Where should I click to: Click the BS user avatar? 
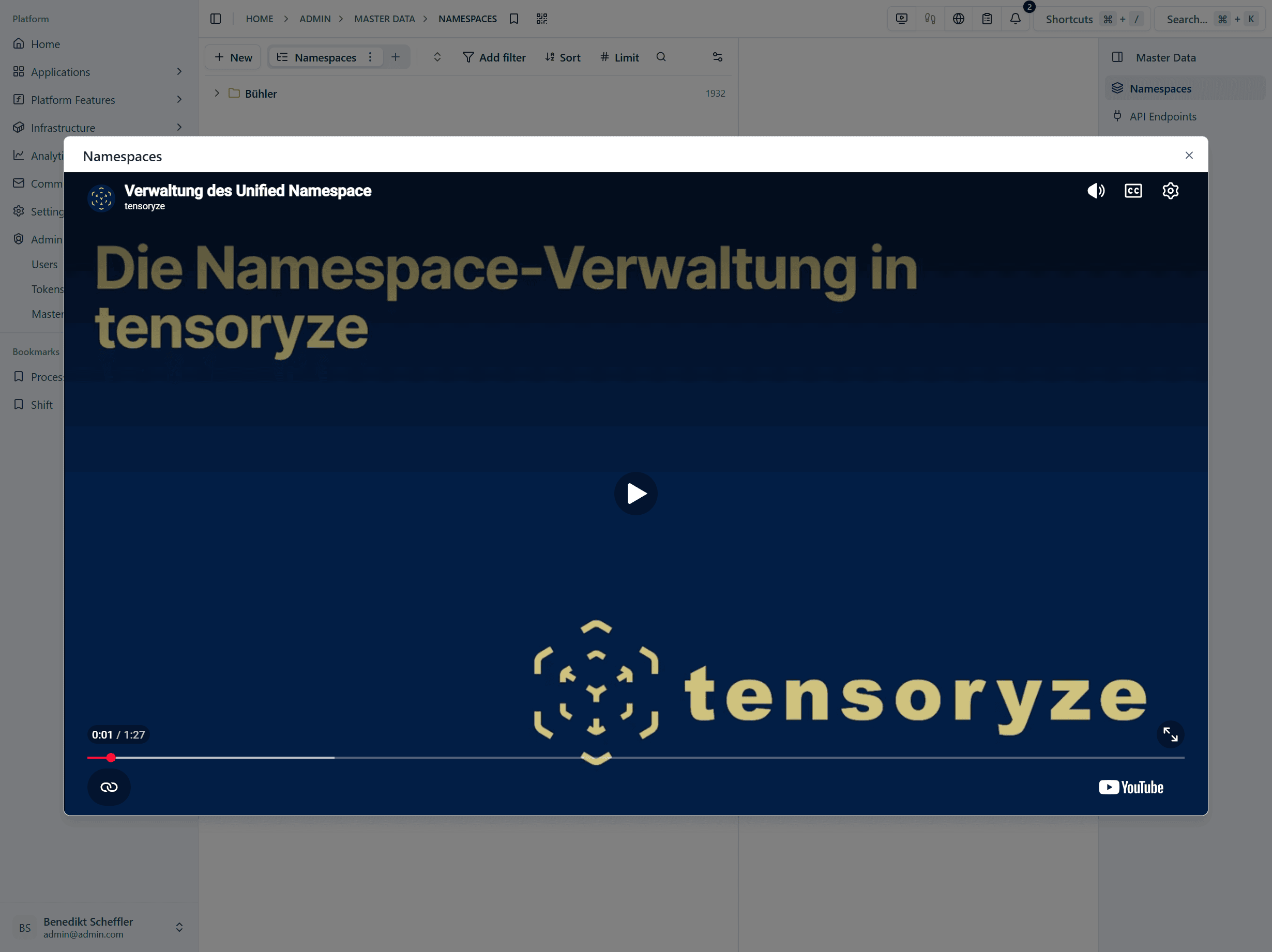25,927
